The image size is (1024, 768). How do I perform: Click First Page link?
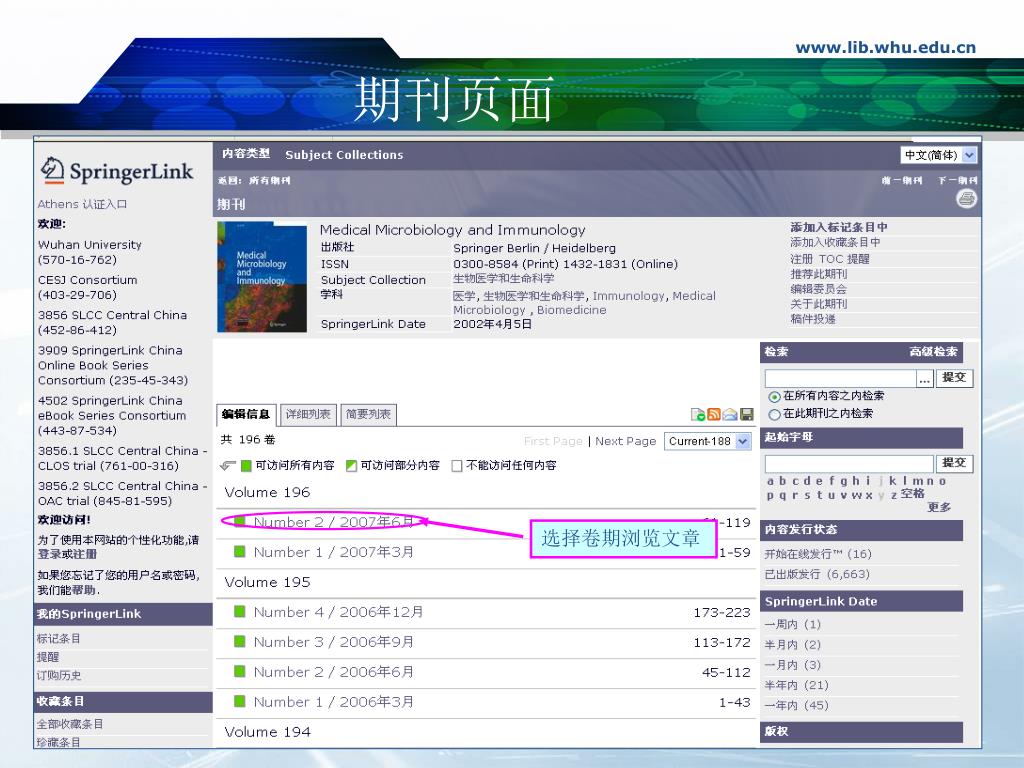click(x=553, y=441)
